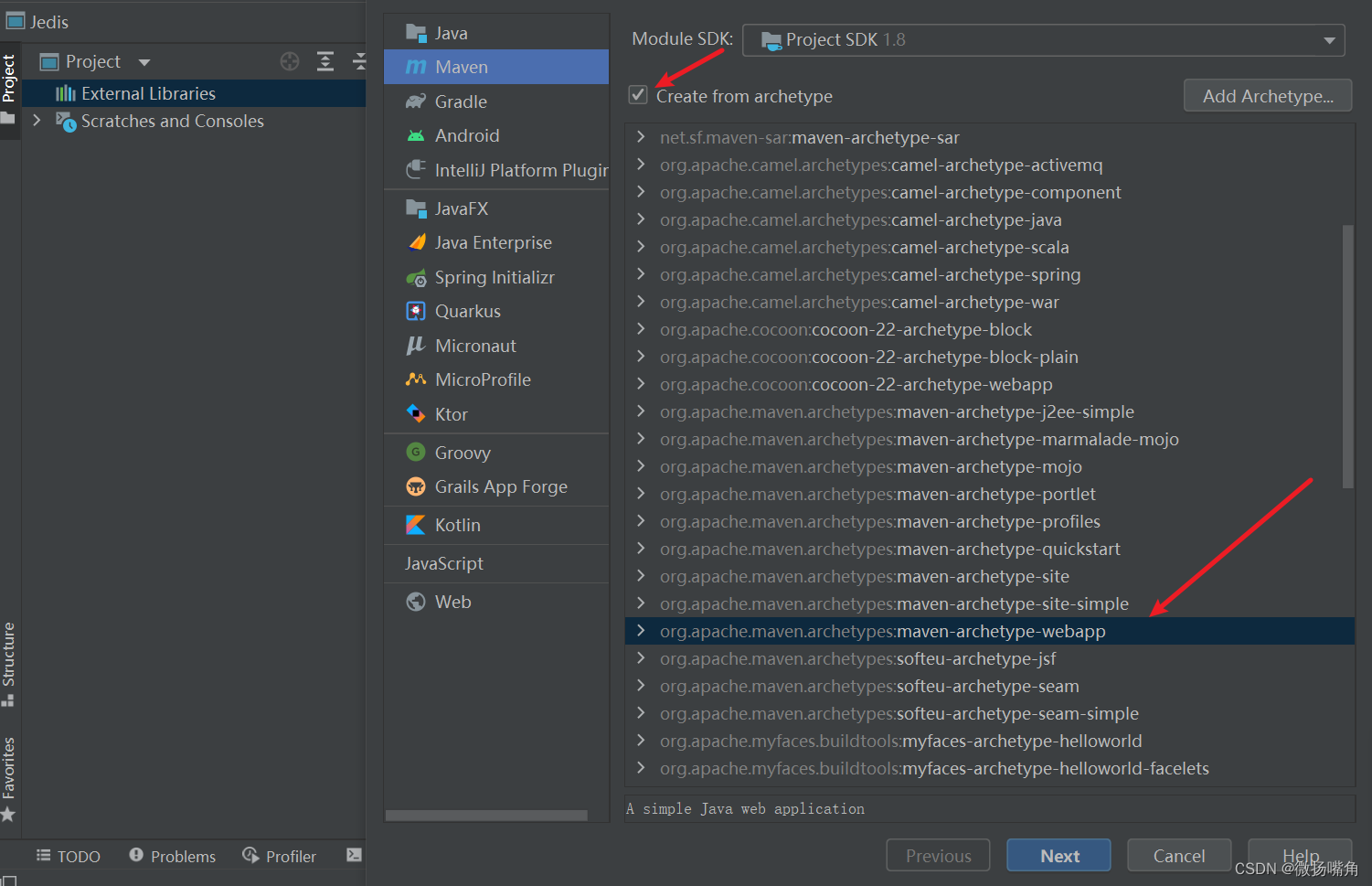Select maven-archetype-site-simple row

click(989, 603)
